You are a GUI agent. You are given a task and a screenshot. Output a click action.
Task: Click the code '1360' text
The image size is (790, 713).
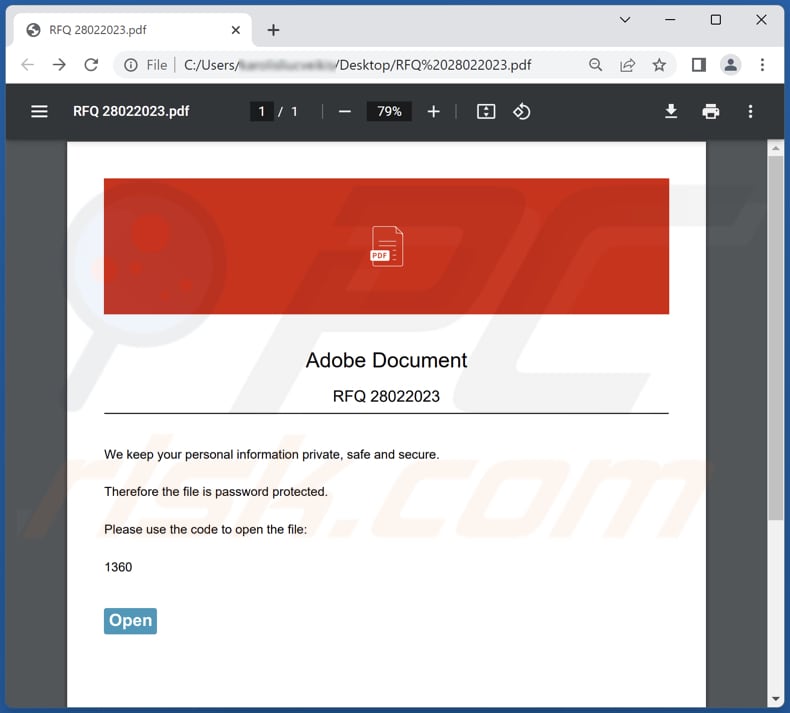[118, 567]
